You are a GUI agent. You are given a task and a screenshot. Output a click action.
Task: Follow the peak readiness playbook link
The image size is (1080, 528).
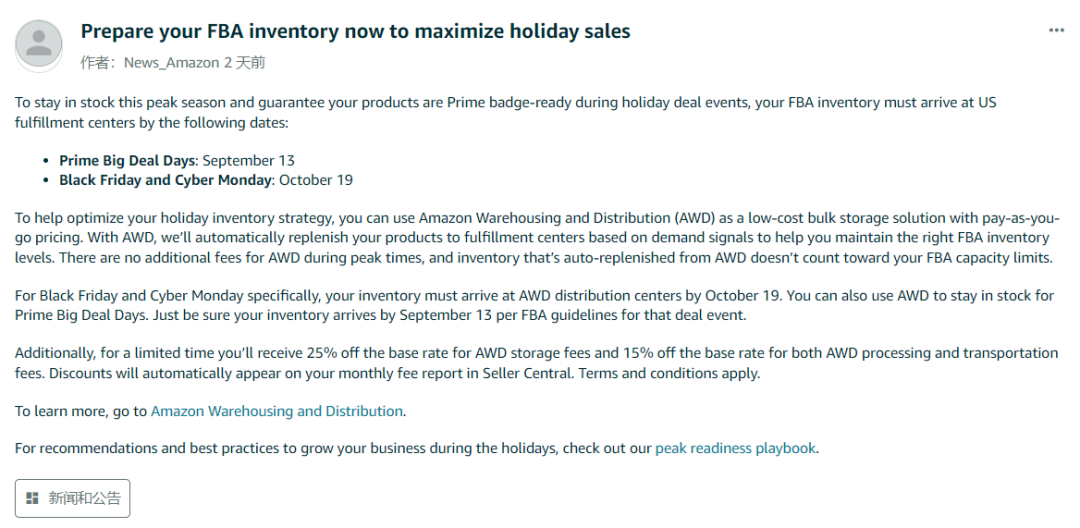(735, 448)
